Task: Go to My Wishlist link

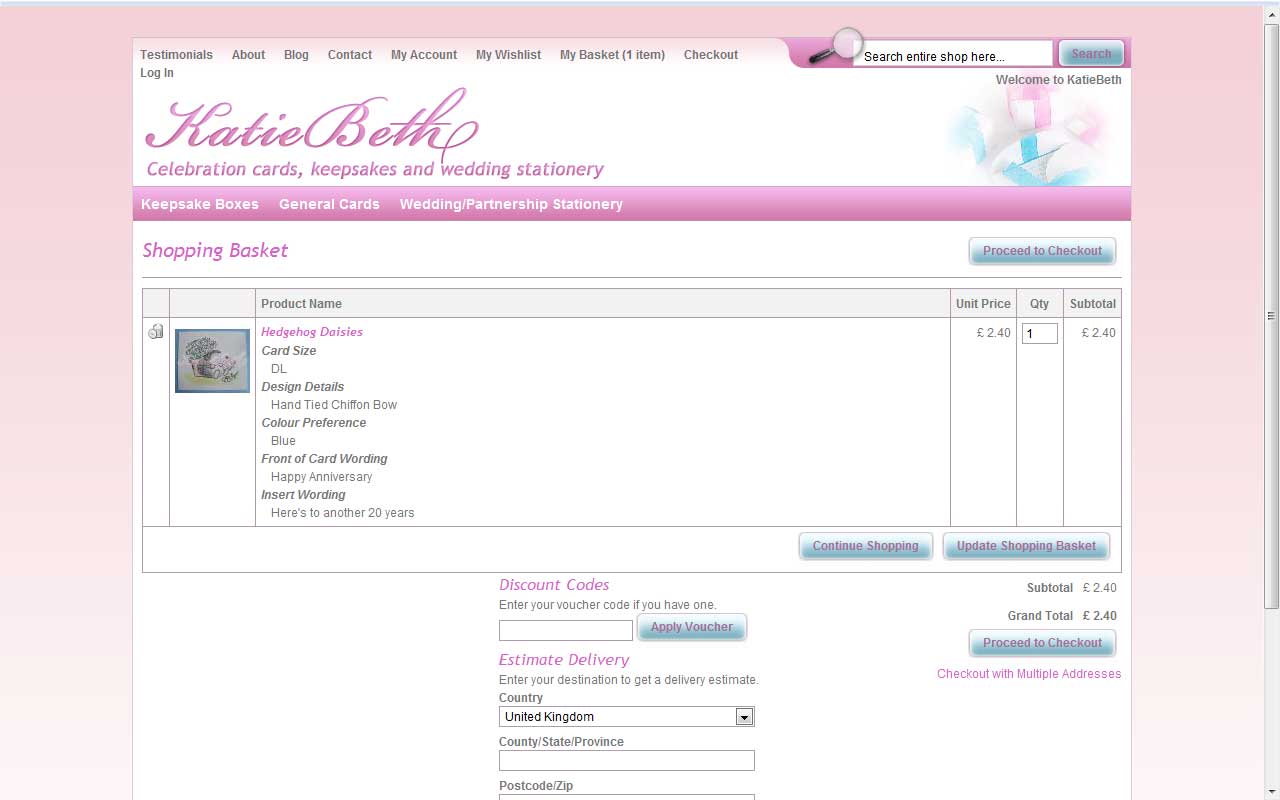Action: pyautogui.click(x=508, y=55)
